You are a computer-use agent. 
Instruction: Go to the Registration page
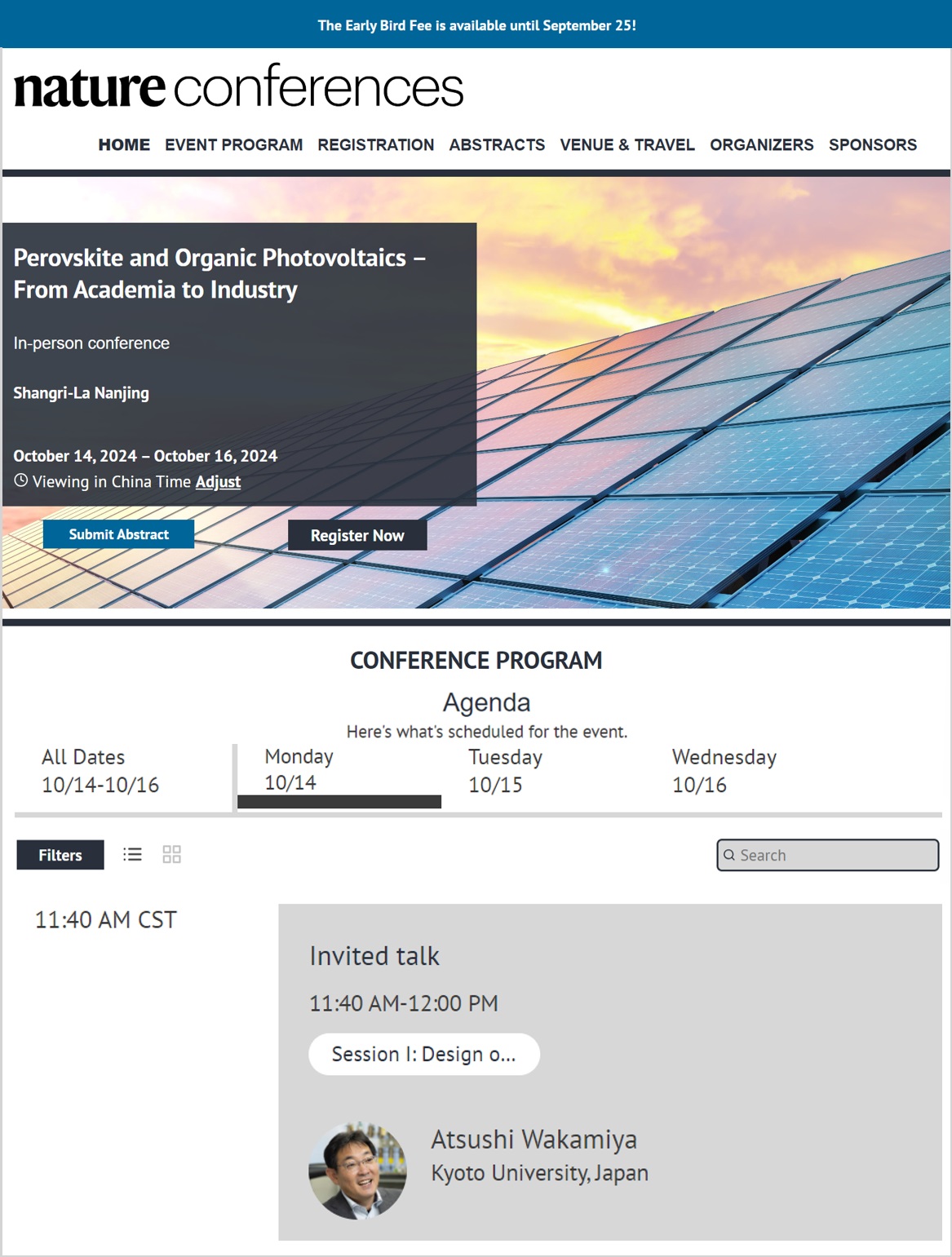[376, 144]
